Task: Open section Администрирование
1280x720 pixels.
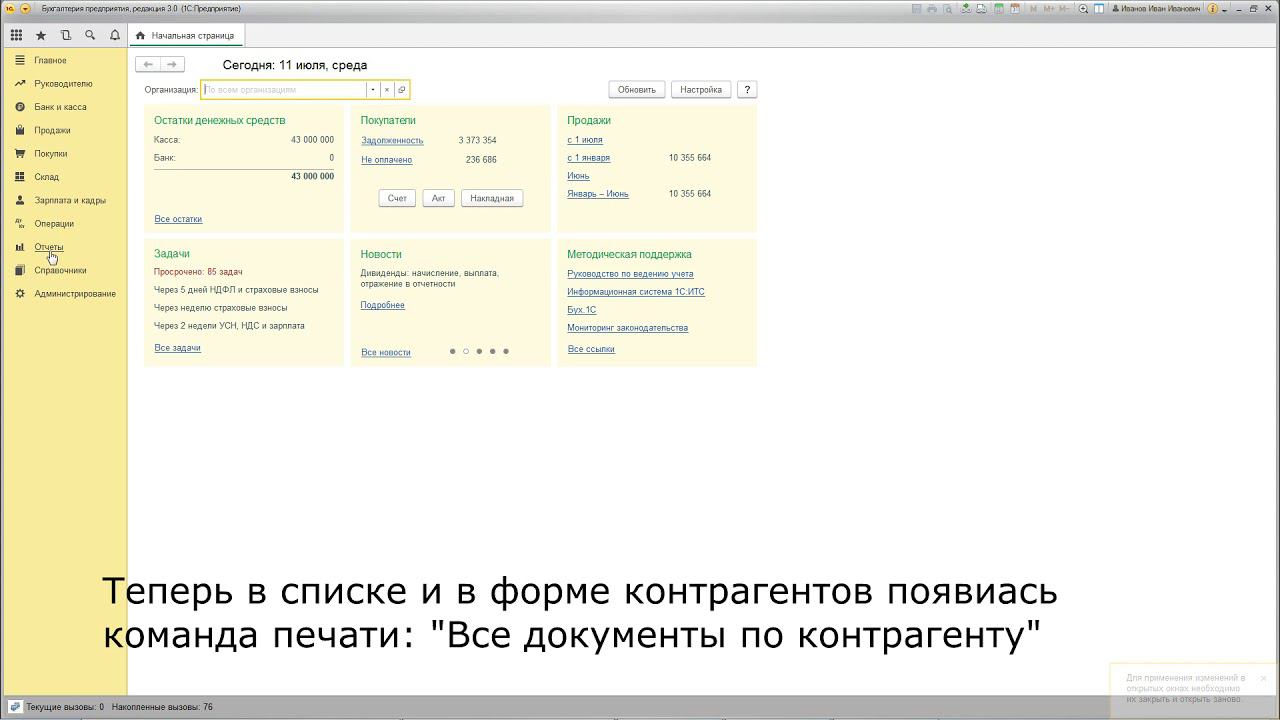Action: (x=75, y=294)
